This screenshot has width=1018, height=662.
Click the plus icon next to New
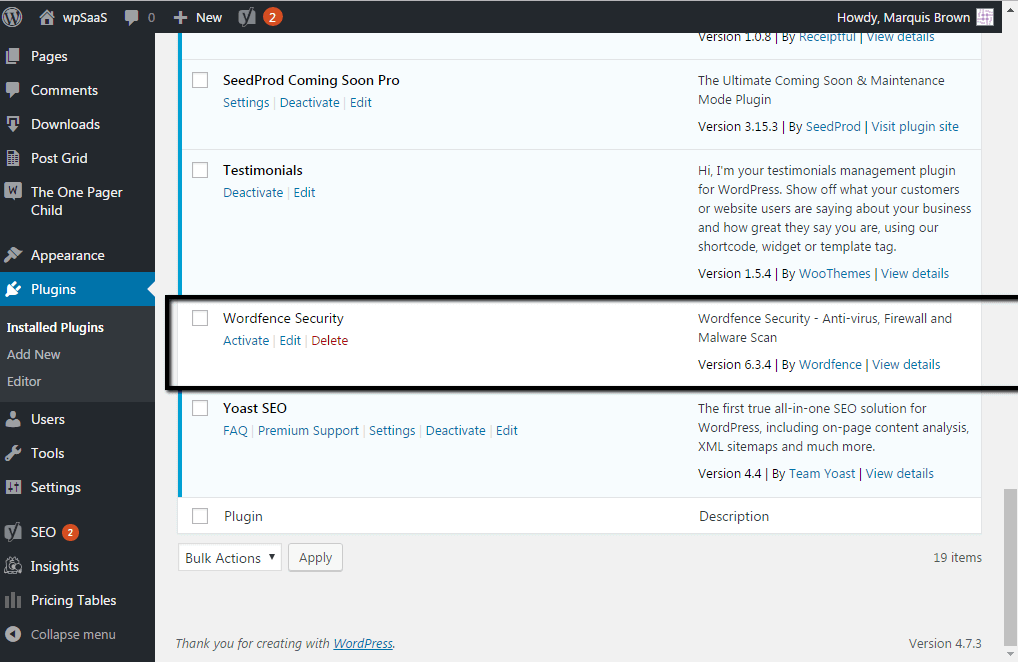pyautogui.click(x=180, y=18)
